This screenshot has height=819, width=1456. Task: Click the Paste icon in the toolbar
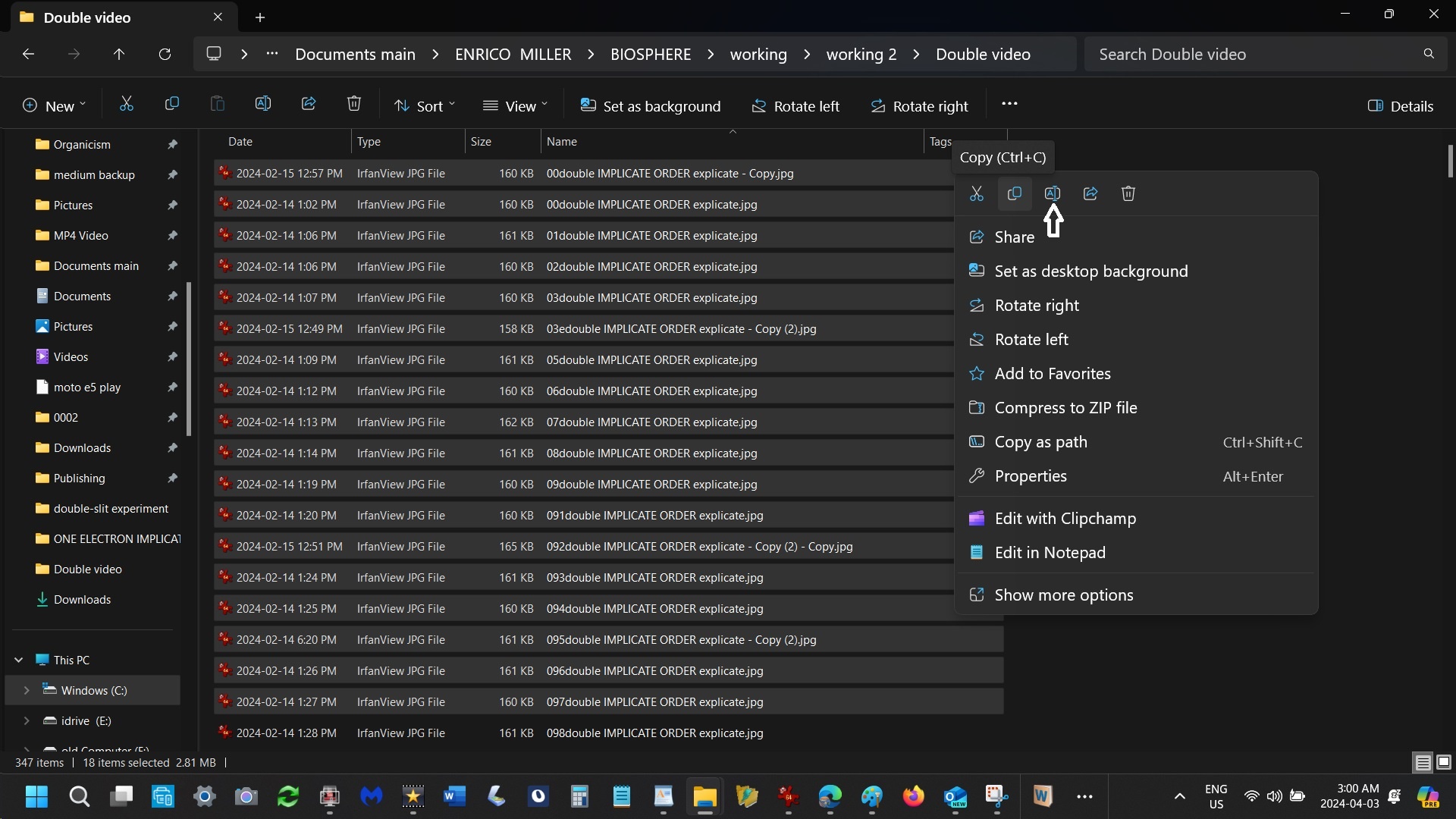tap(217, 104)
